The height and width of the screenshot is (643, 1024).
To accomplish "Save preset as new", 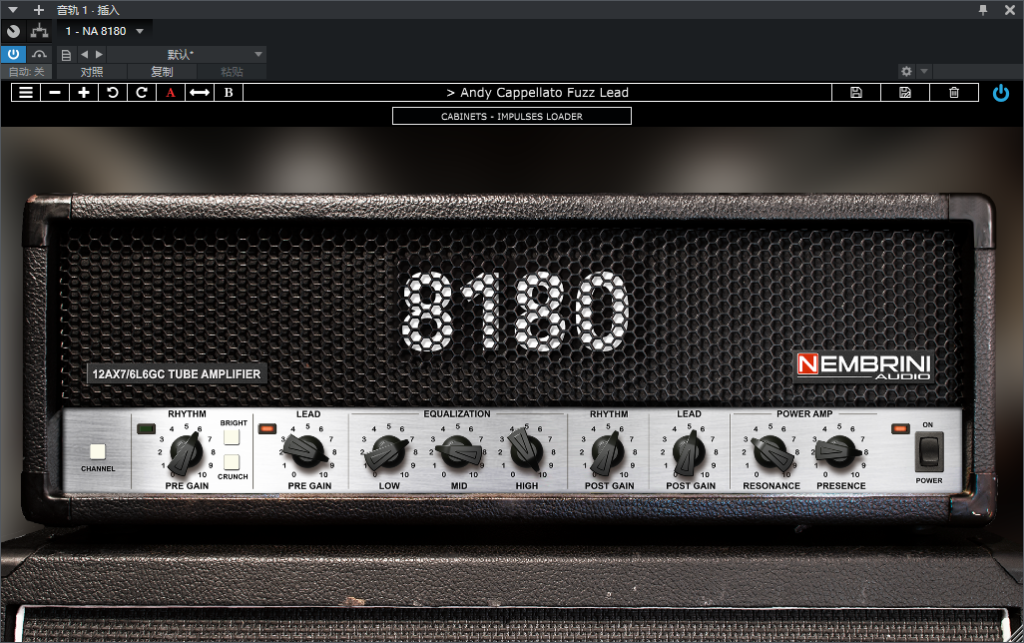I will pyautogui.click(x=905, y=93).
